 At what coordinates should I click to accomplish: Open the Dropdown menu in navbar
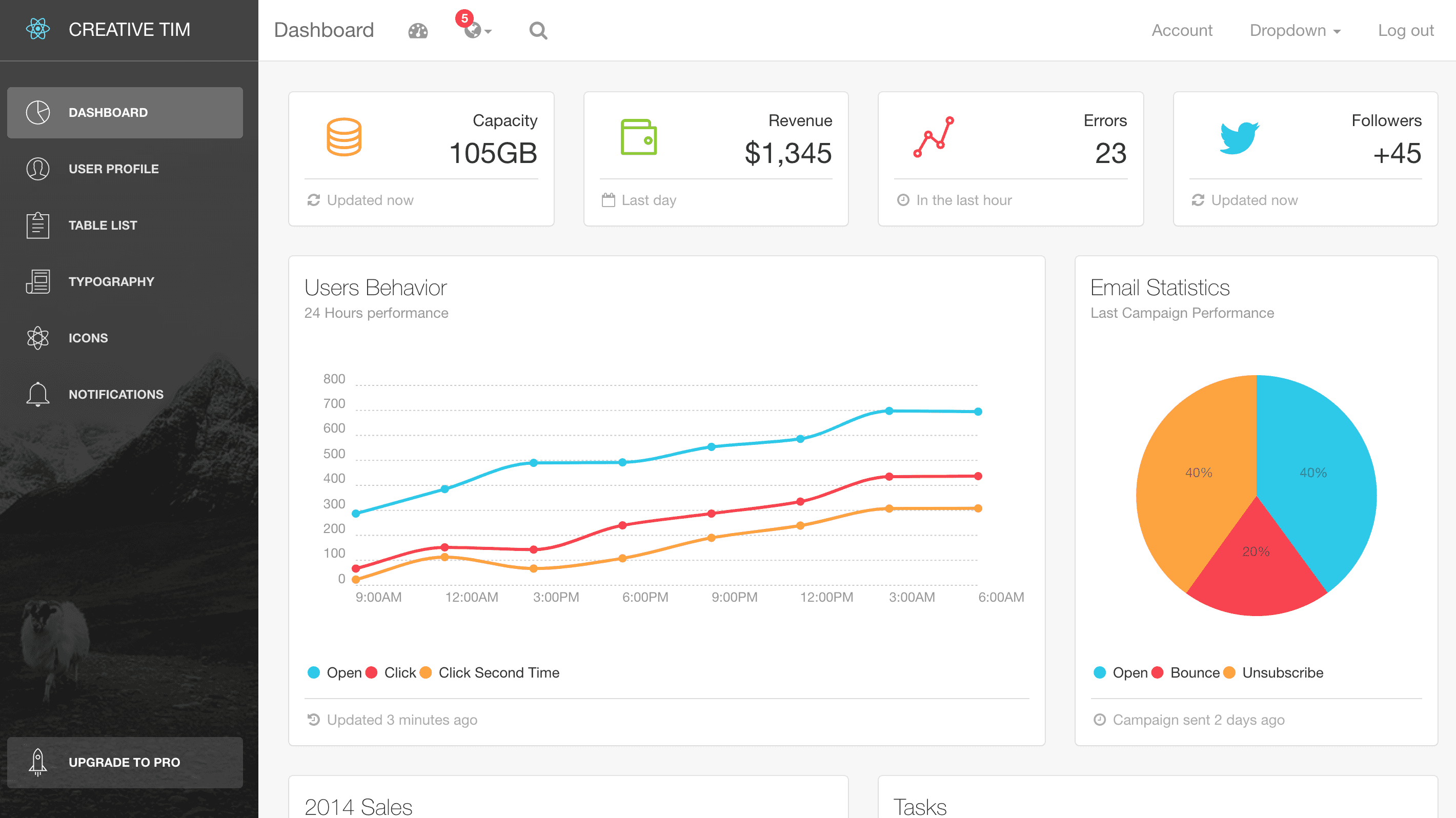point(1295,31)
